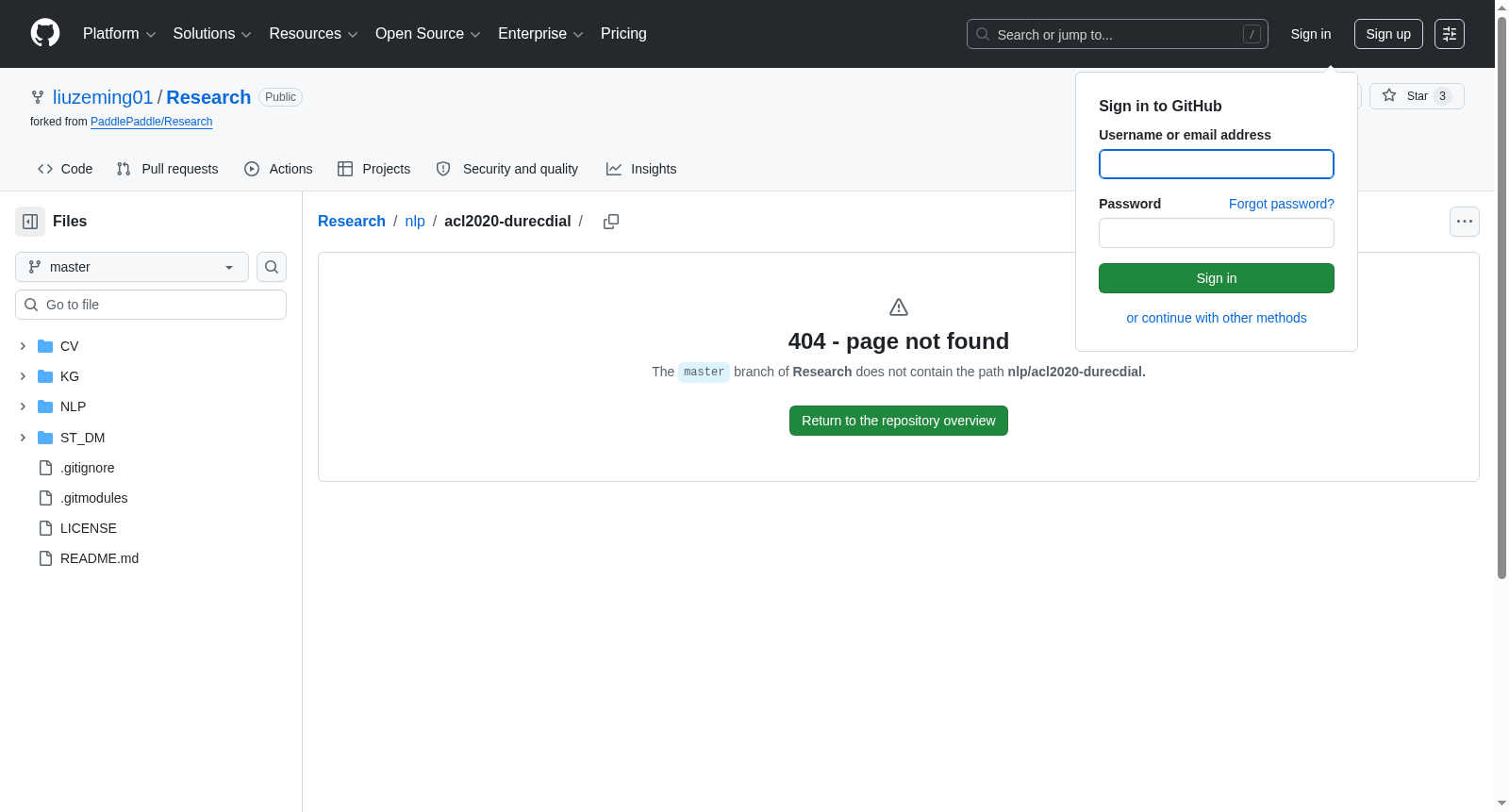
Task: Copy the file path icon
Action: point(611,222)
